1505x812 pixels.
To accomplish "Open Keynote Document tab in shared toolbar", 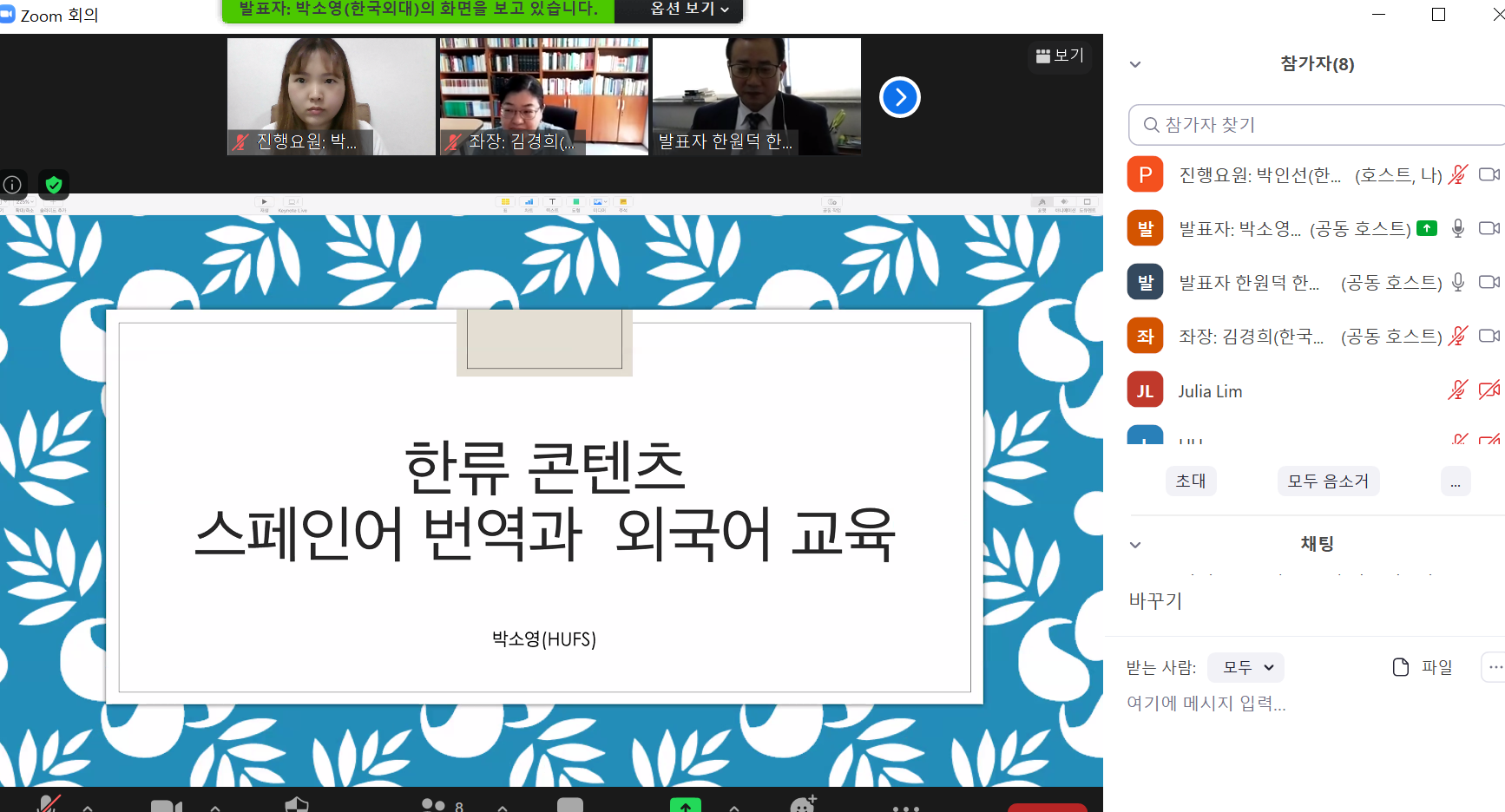I will pos(1087,202).
